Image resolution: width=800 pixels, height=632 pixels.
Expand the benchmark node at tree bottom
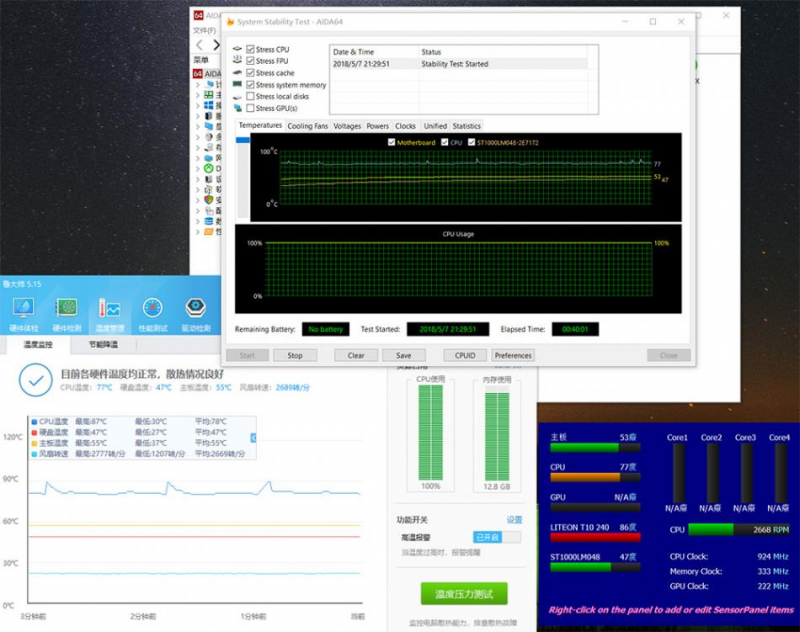pyautogui.click(x=198, y=232)
